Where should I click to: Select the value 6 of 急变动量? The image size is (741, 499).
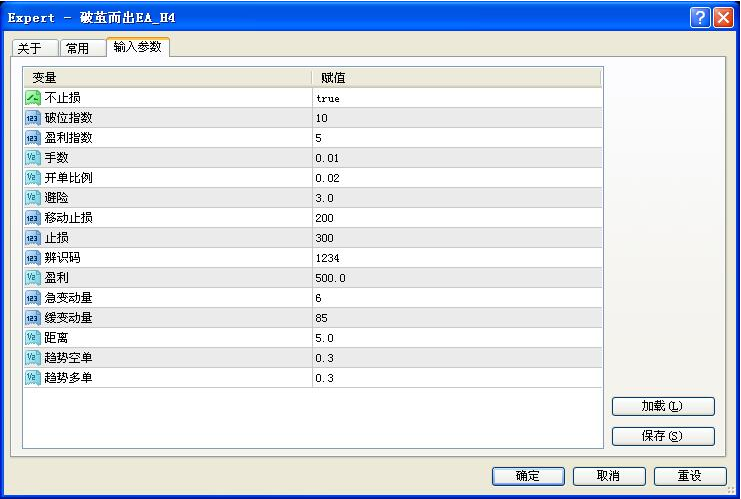319,298
